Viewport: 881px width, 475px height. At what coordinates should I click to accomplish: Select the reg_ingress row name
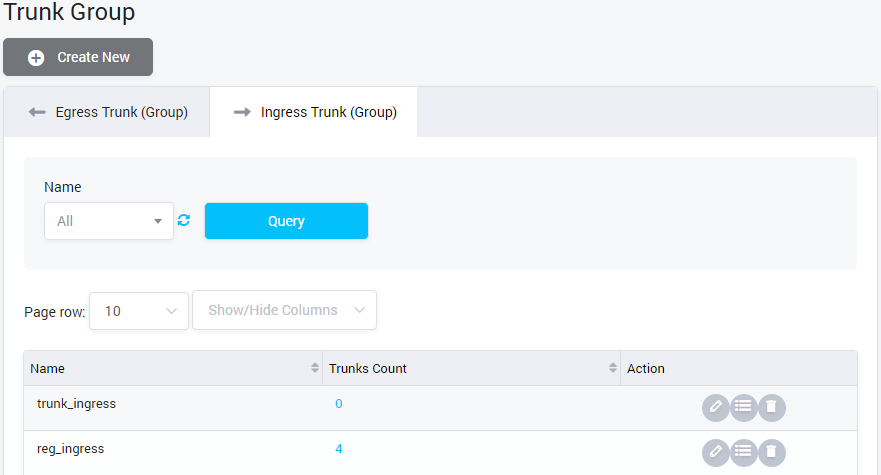click(71, 449)
